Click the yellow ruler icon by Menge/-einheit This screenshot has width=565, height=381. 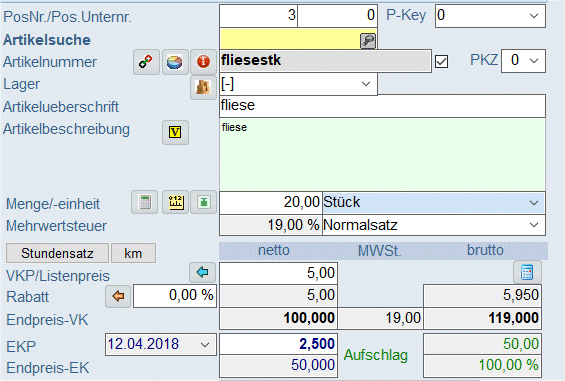(x=175, y=202)
